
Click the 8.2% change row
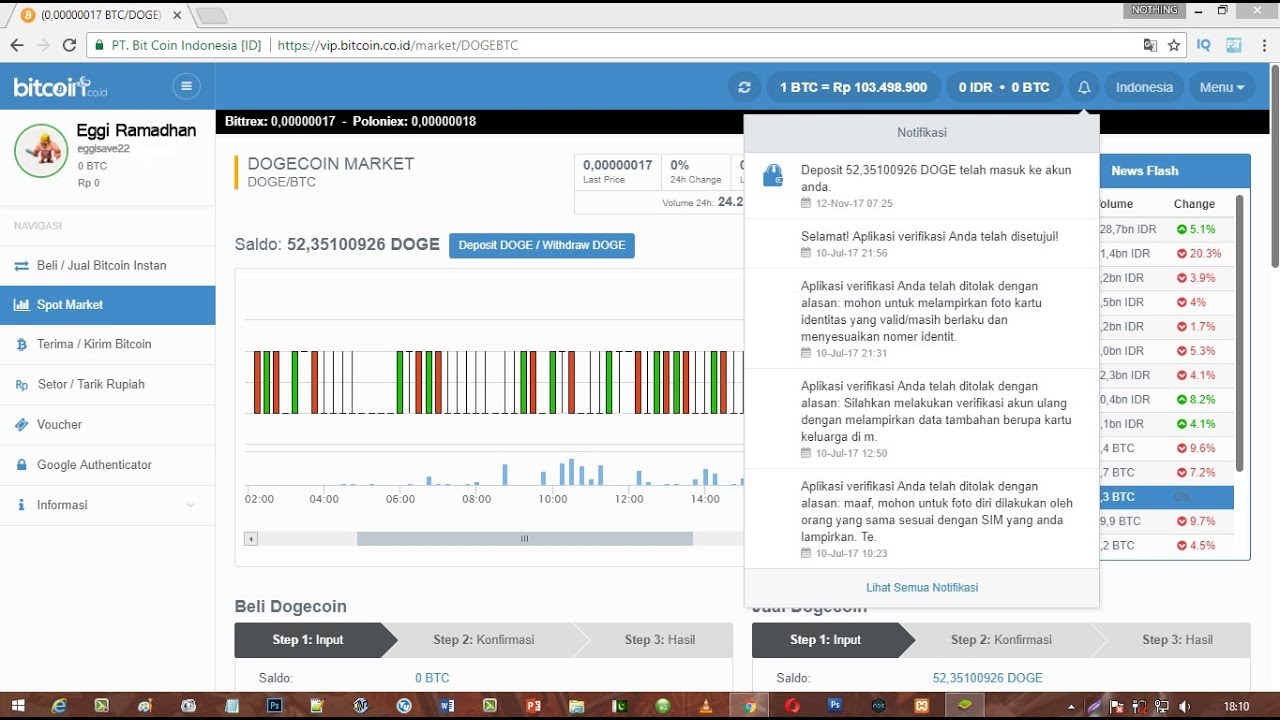(x=1166, y=399)
